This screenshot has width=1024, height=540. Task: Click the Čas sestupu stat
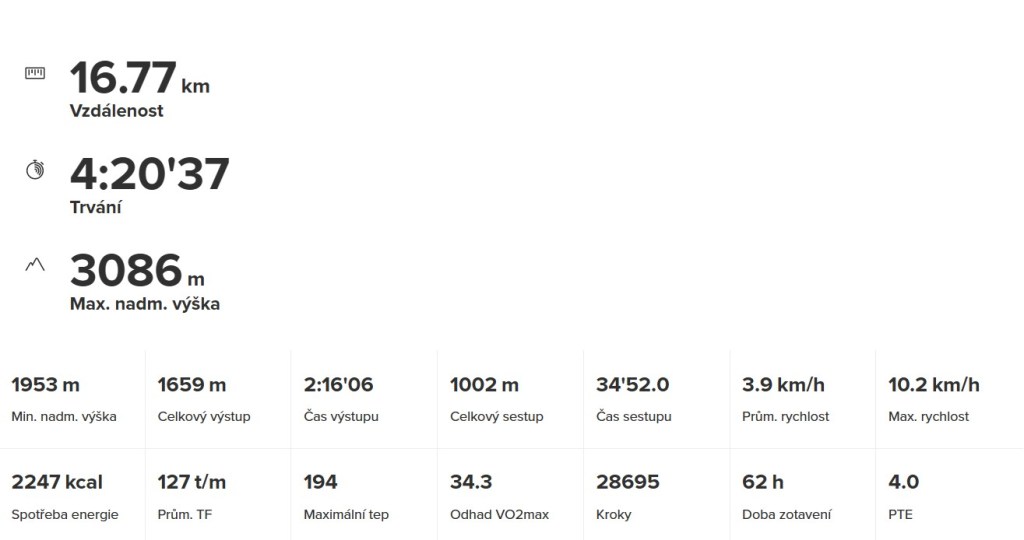tap(634, 399)
